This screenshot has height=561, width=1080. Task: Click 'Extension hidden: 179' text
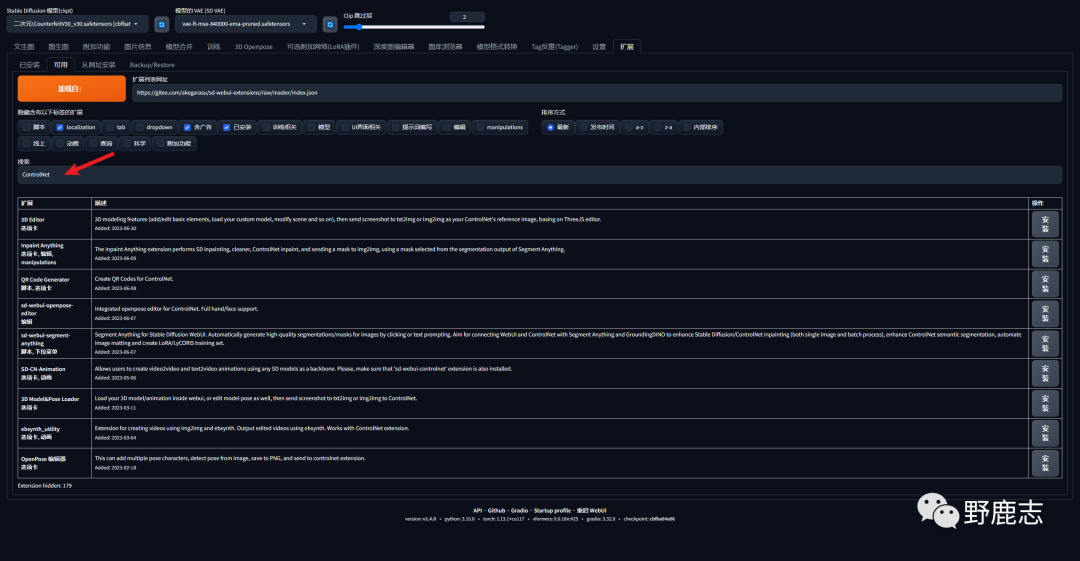[x=45, y=486]
